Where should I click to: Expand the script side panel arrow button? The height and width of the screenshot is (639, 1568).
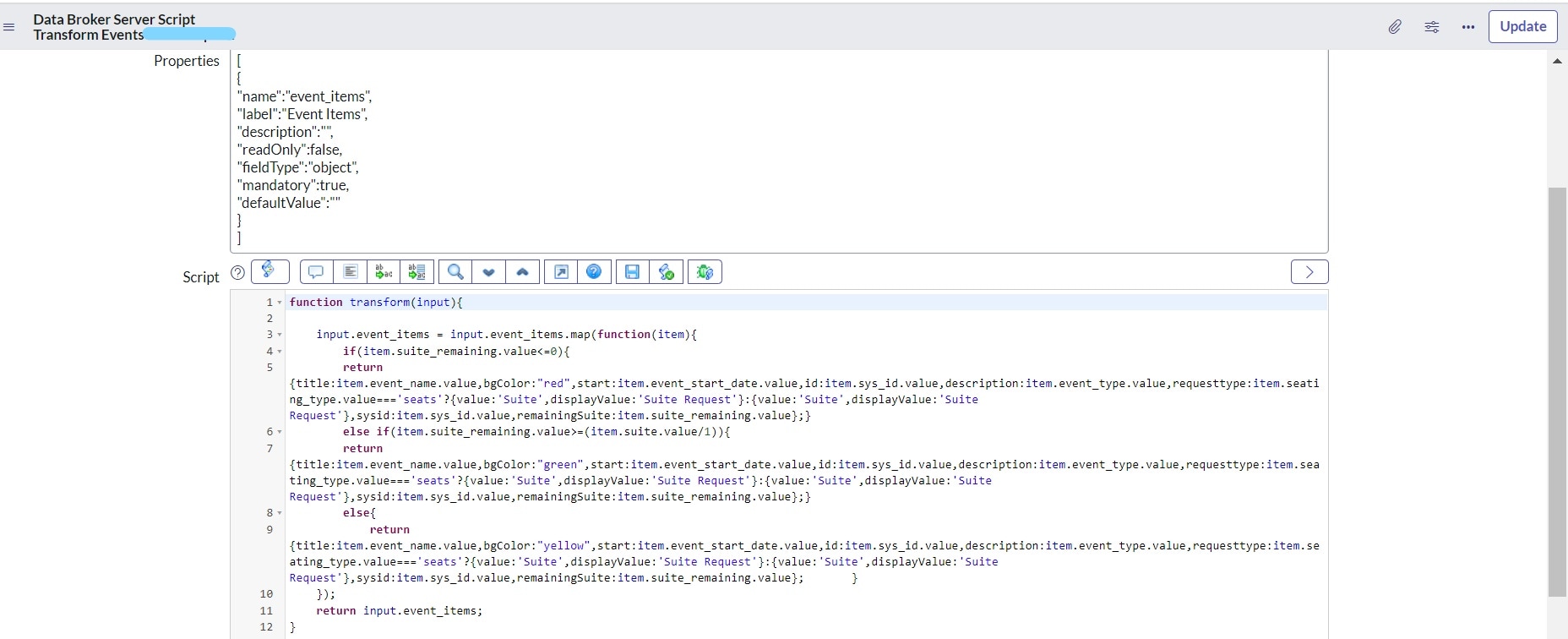[x=1309, y=272]
